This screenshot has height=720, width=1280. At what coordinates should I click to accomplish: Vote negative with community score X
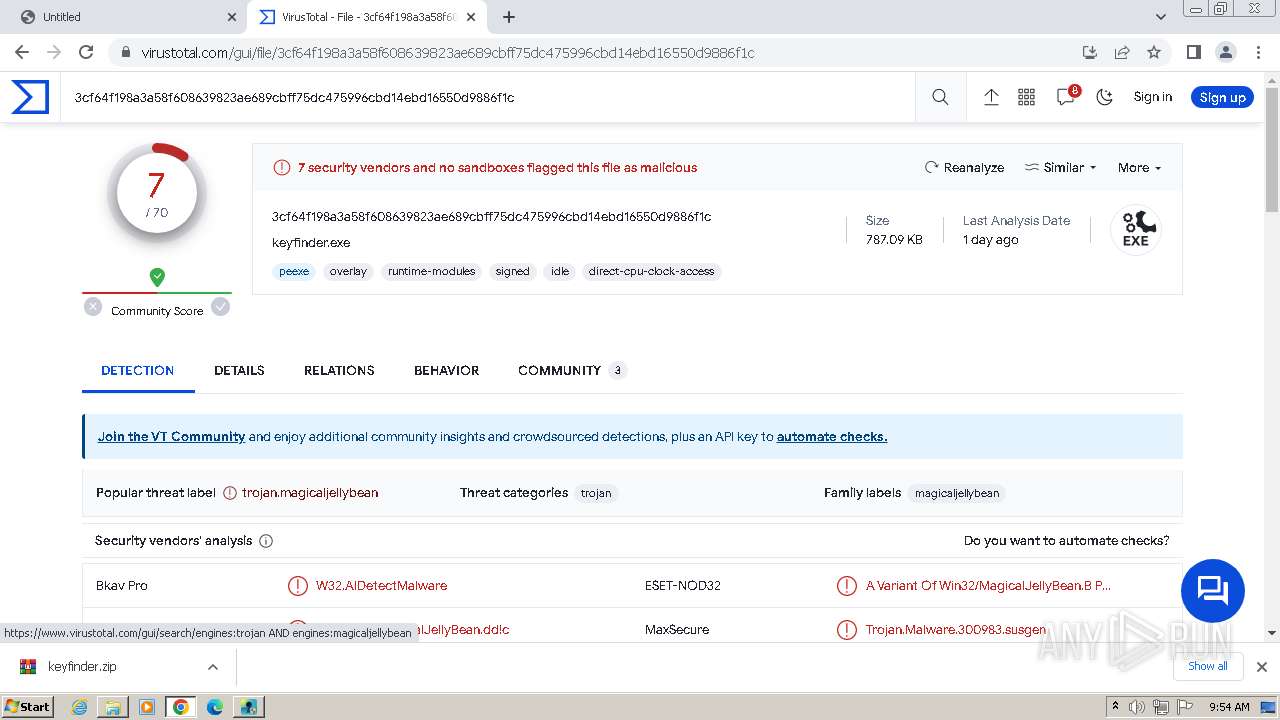click(93, 307)
